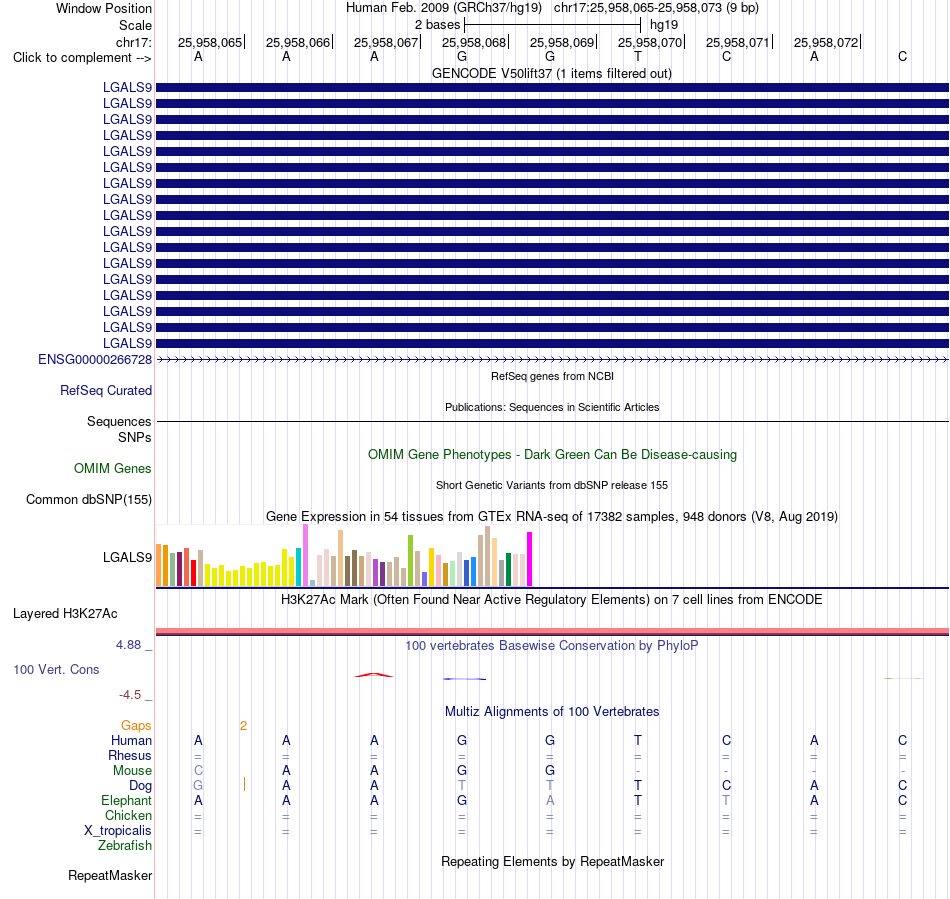Click the 'Click to complement -->' label
Screen dimensions: 950x899
pyautogui.click(x=82, y=58)
